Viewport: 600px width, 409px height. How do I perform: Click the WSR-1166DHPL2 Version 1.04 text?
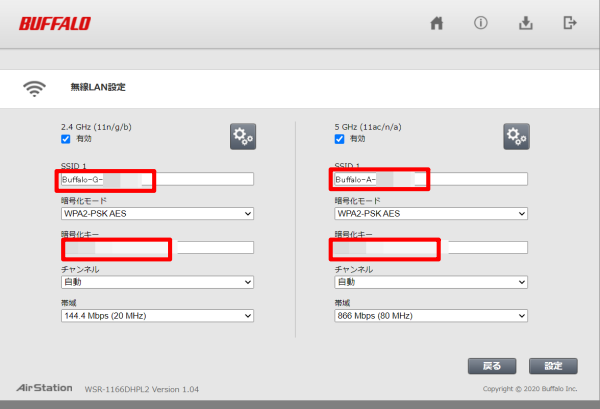click(x=142, y=389)
